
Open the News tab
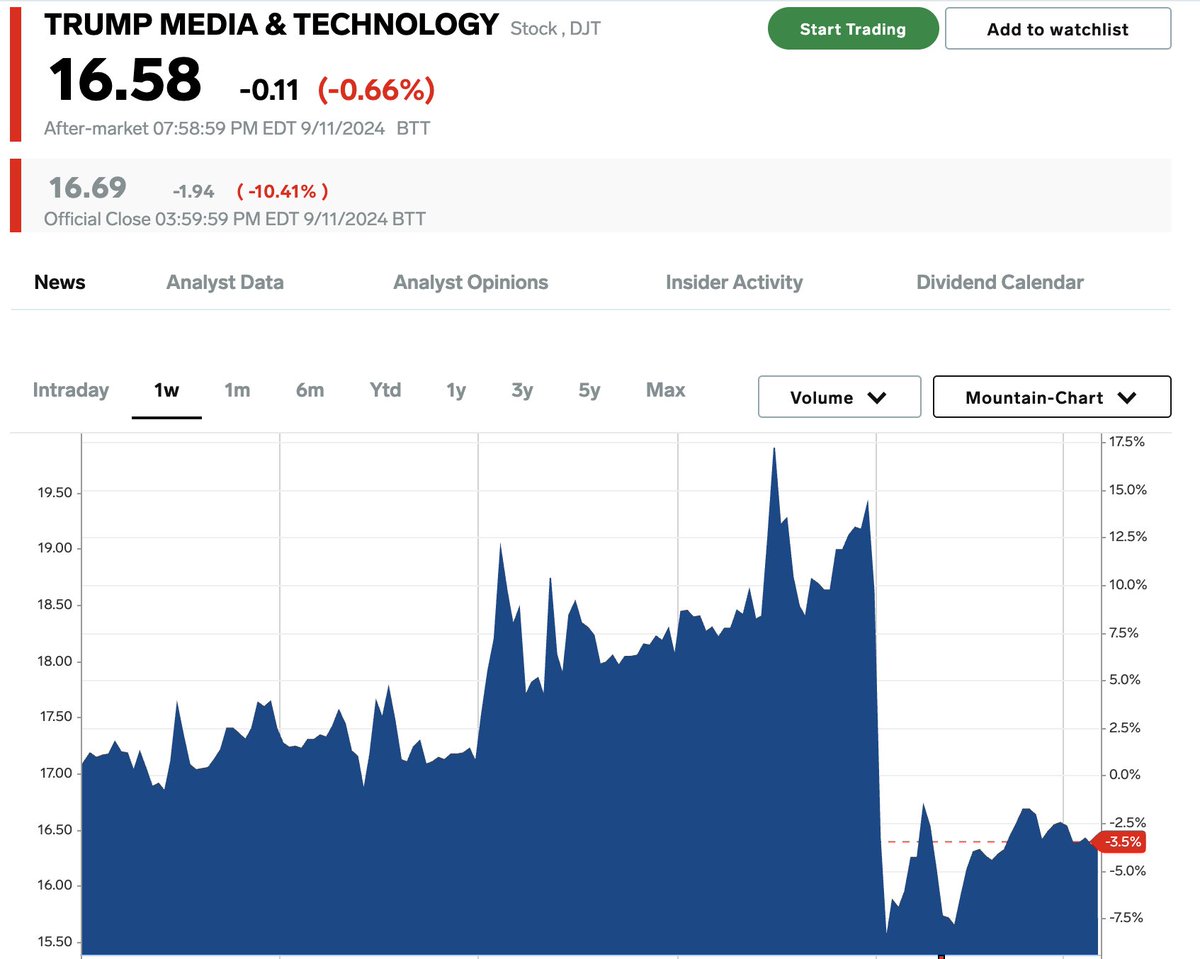[x=60, y=282]
